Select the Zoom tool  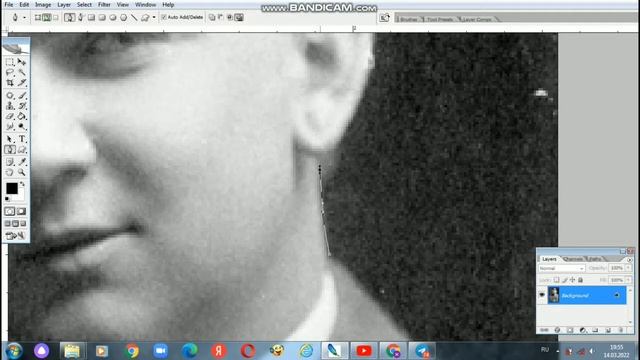click(22, 172)
